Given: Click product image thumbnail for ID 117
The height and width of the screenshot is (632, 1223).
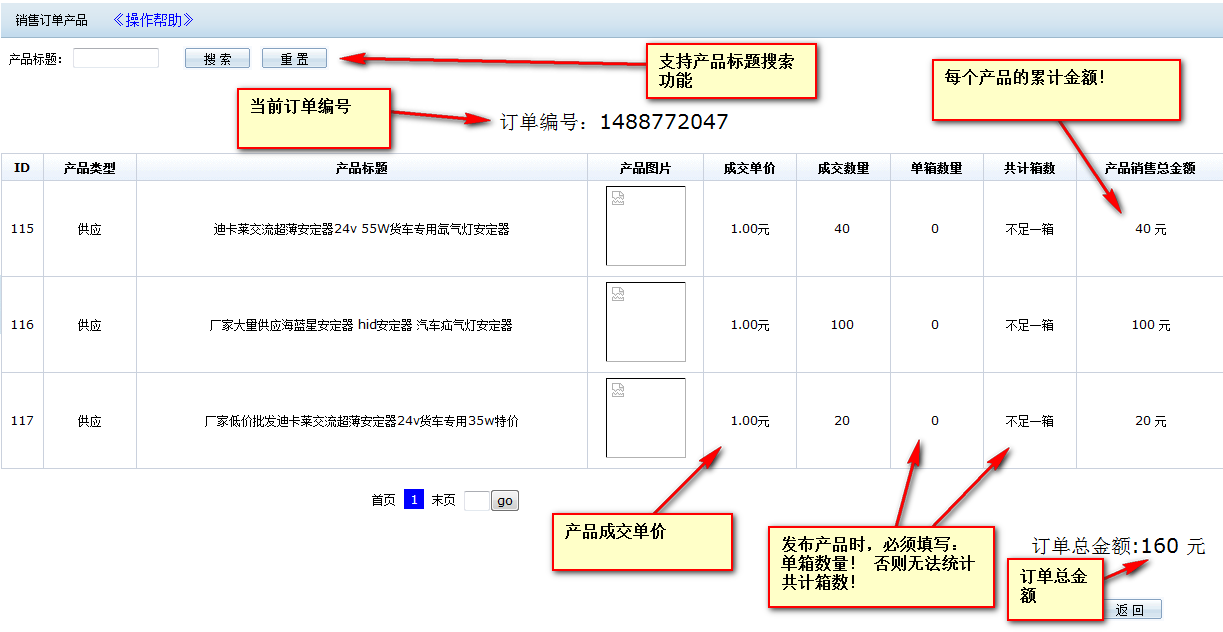Looking at the screenshot, I should [645, 418].
